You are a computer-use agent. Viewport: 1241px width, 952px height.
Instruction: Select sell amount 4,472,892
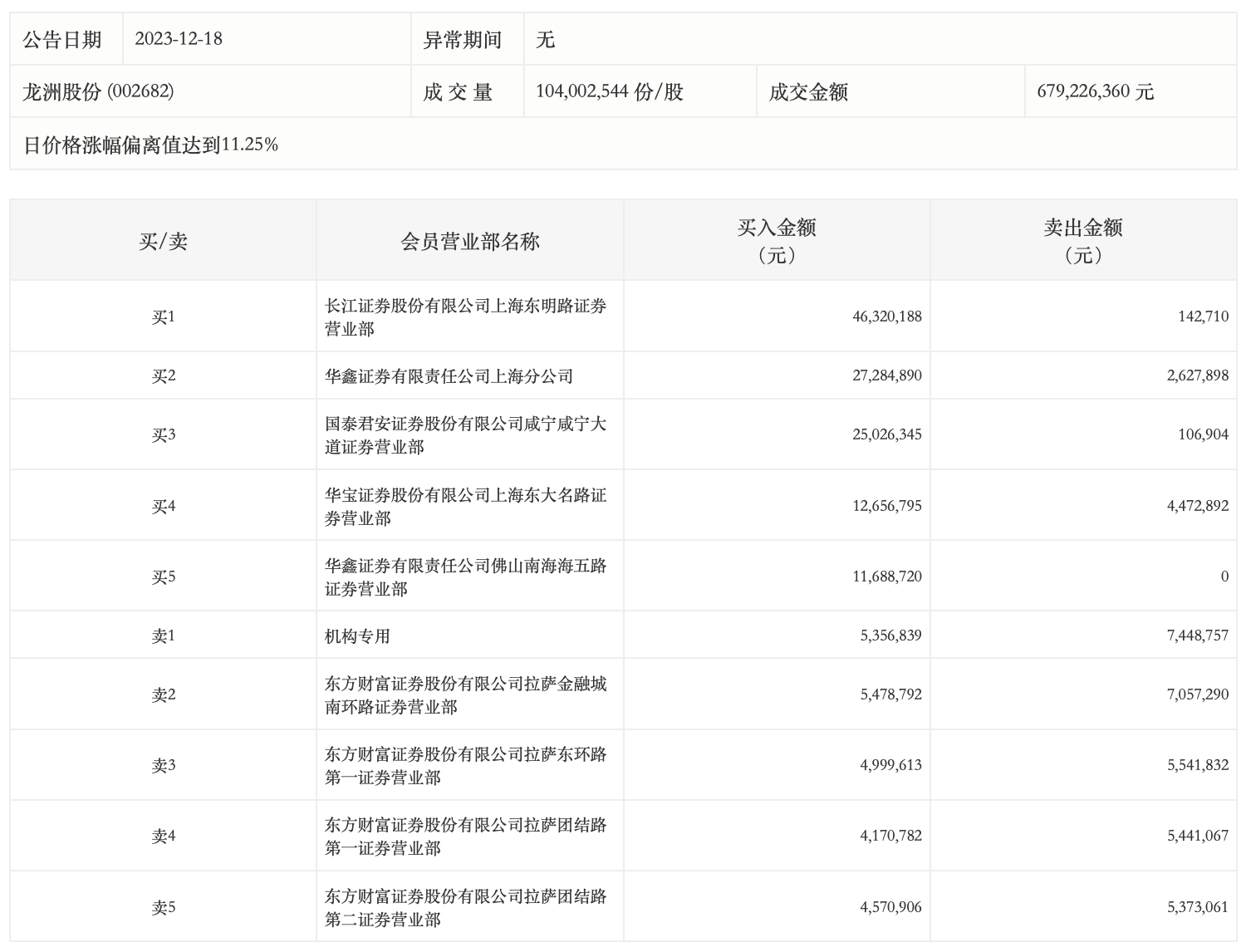pos(1197,506)
